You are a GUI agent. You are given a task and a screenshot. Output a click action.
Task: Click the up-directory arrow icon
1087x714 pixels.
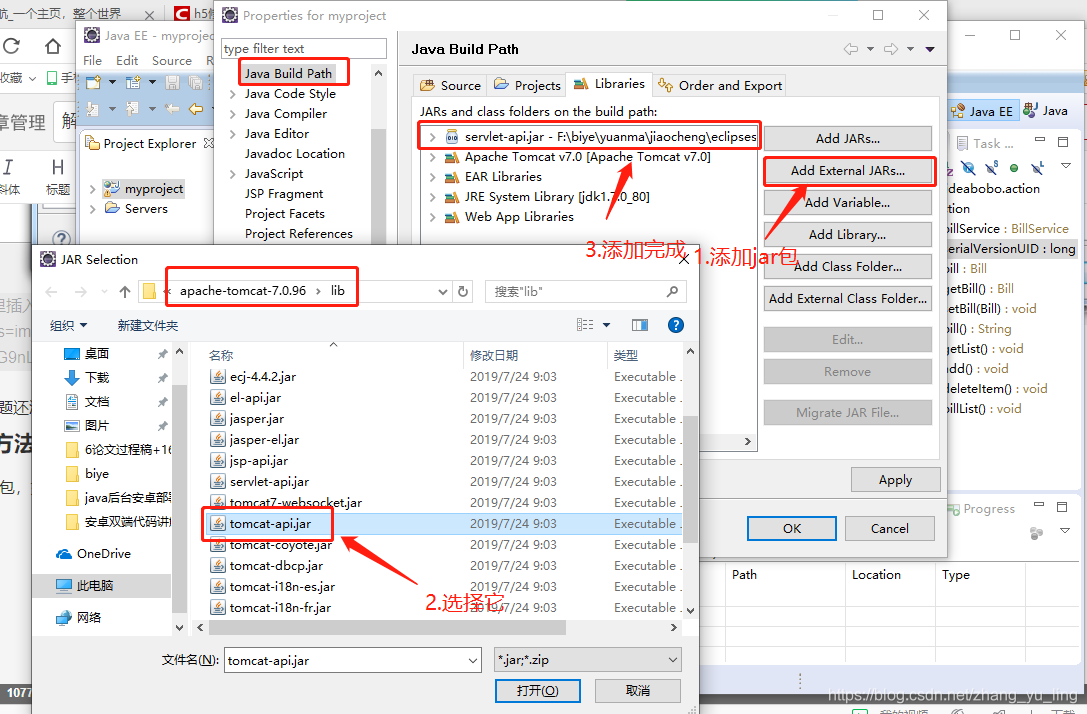[x=125, y=292]
